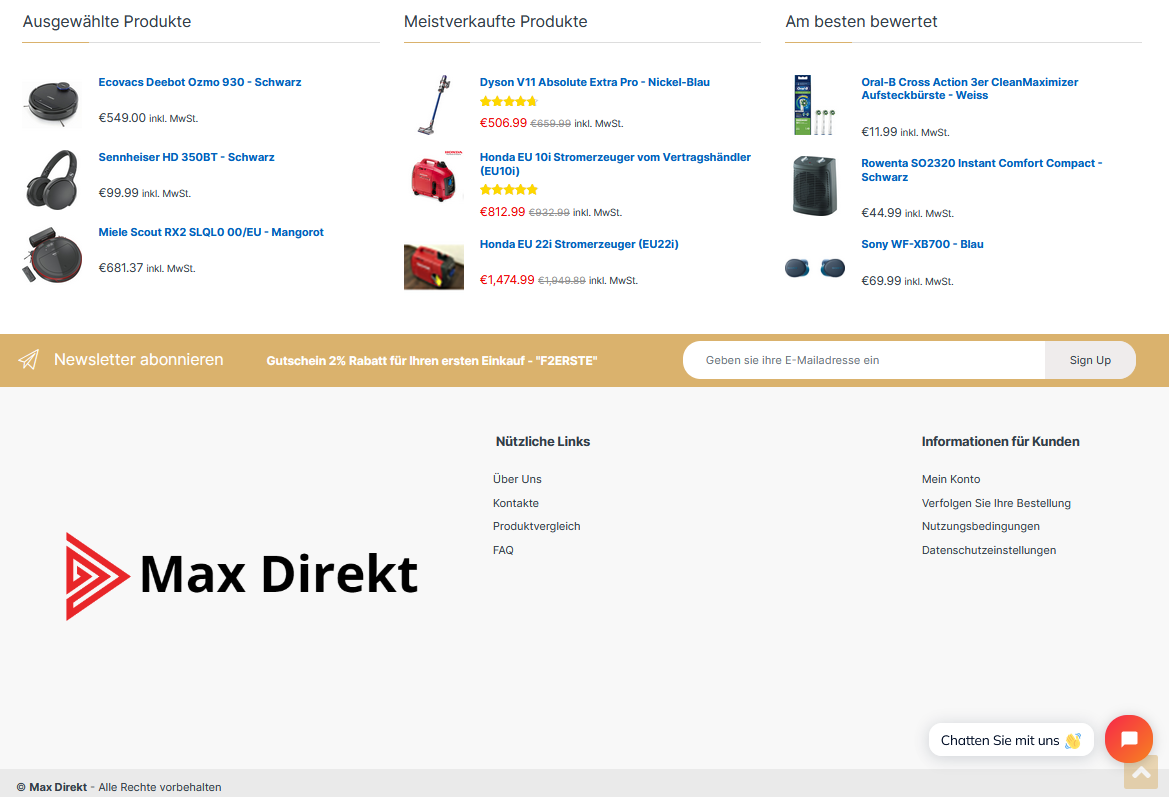Open Honda EU 22i generator image
Screen dimensions: 1169x797
click(434, 266)
